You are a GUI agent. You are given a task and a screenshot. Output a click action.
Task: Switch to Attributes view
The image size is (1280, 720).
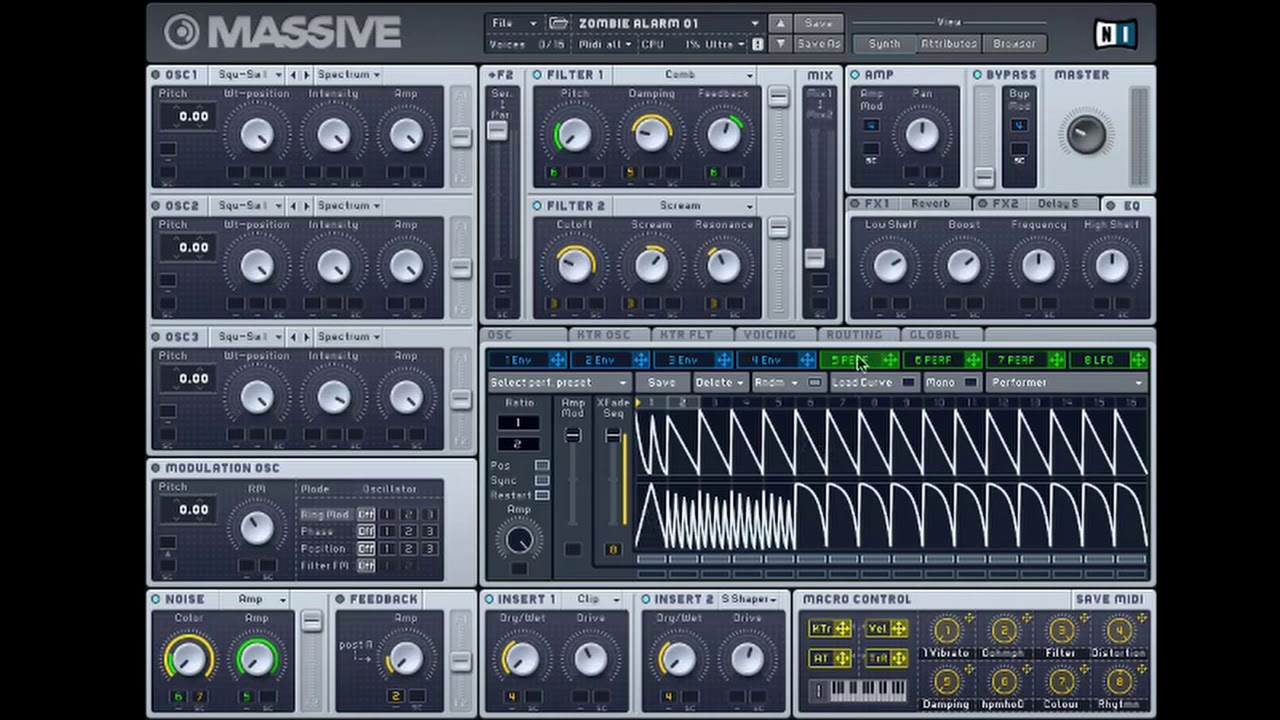click(x=949, y=44)
